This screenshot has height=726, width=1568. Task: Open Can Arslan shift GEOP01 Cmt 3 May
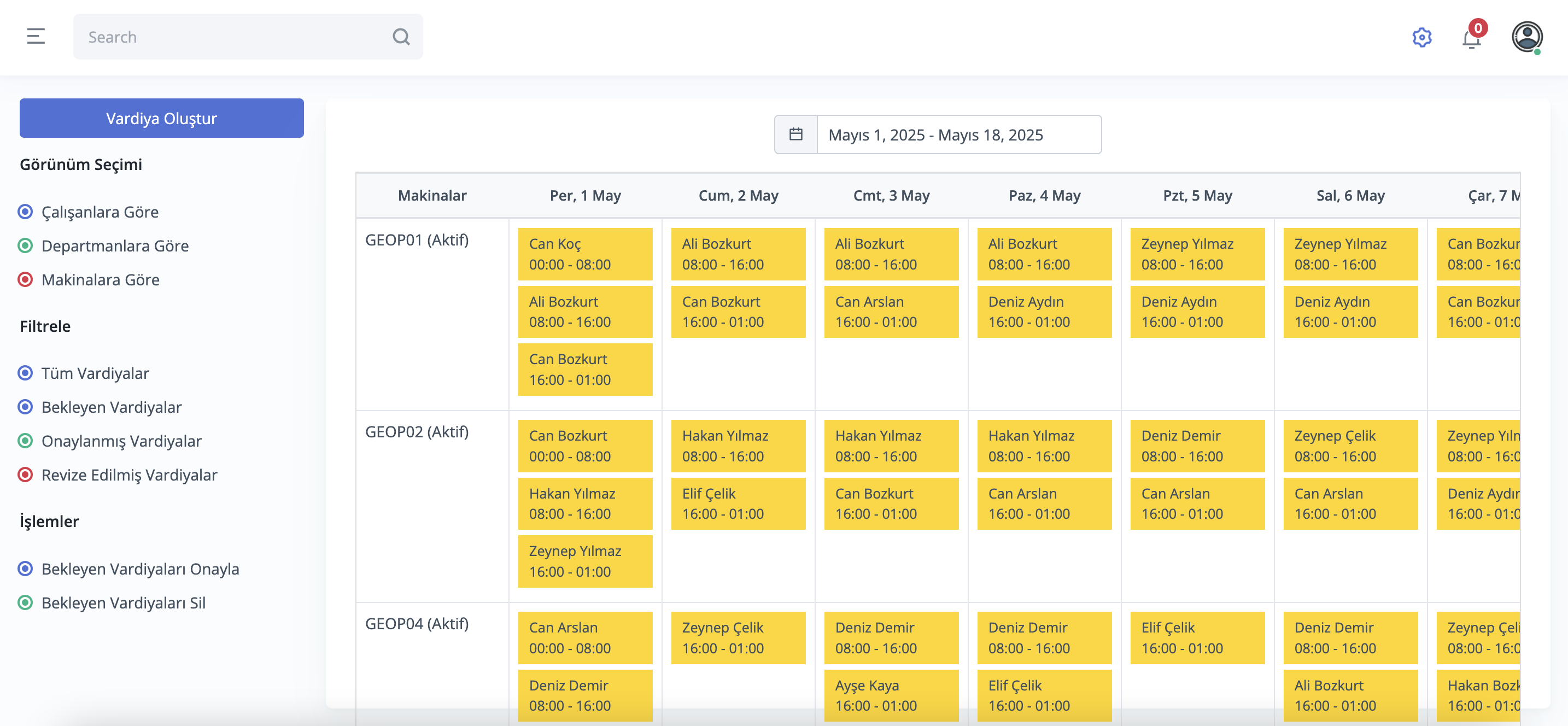(x=891, y=312)
